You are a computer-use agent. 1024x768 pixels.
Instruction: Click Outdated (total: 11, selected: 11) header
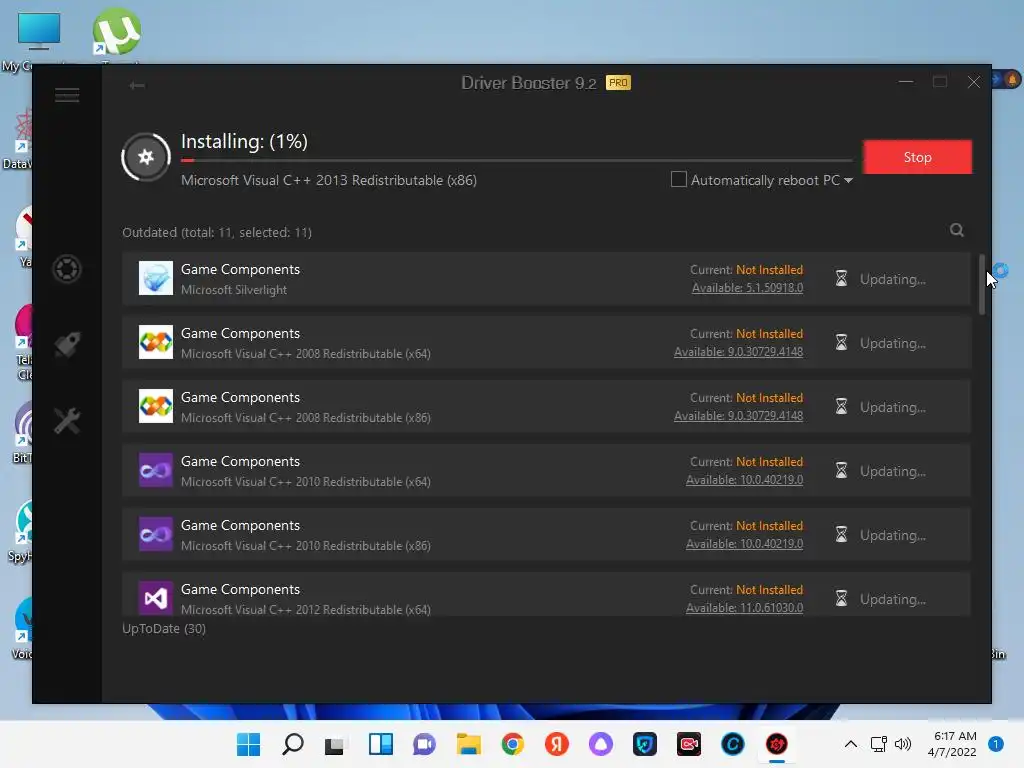point(217,232)
